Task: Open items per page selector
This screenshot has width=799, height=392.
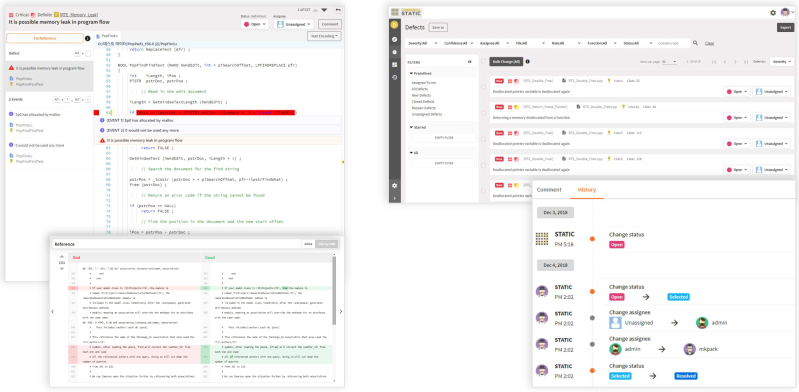Action: [x=670, y=62]
